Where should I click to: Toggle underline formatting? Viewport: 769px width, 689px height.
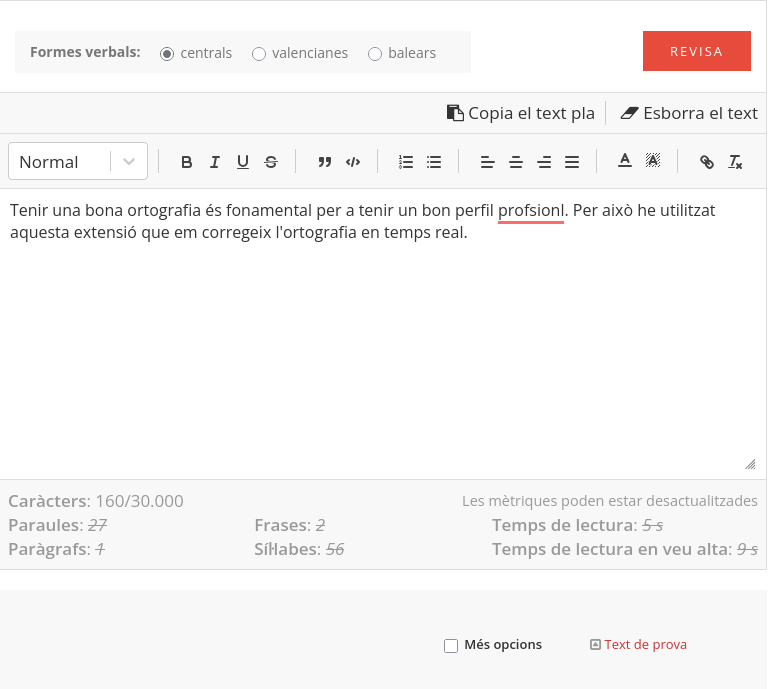pyautogui.click(x=242, y=162)
